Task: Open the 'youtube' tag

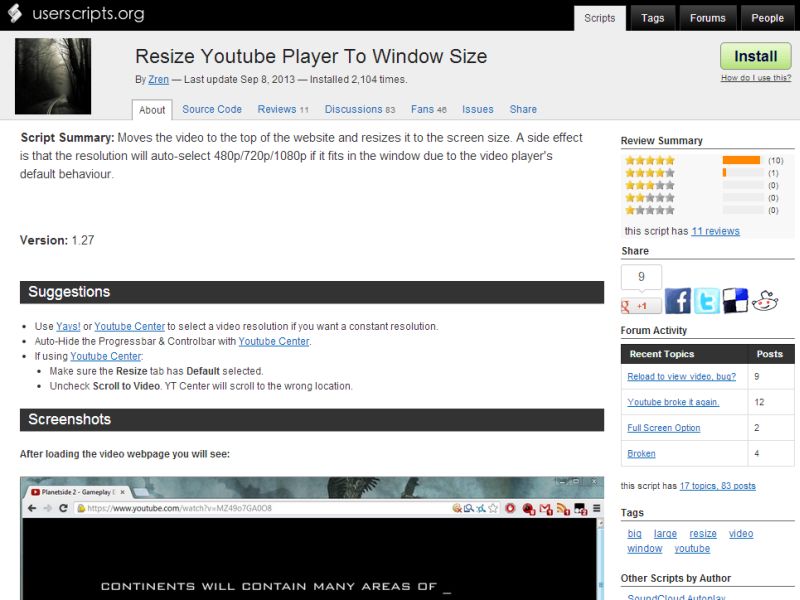Action: pyautogui.click(x=692, y=549)
